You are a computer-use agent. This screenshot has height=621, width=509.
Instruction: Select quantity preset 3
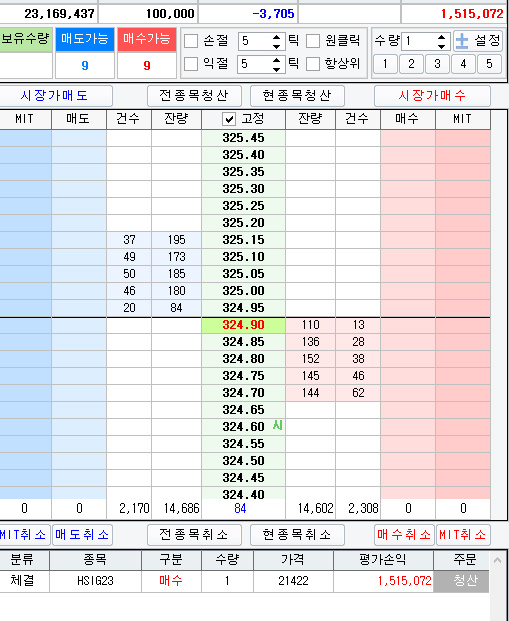pyautogui.click(x=437, y=64)
